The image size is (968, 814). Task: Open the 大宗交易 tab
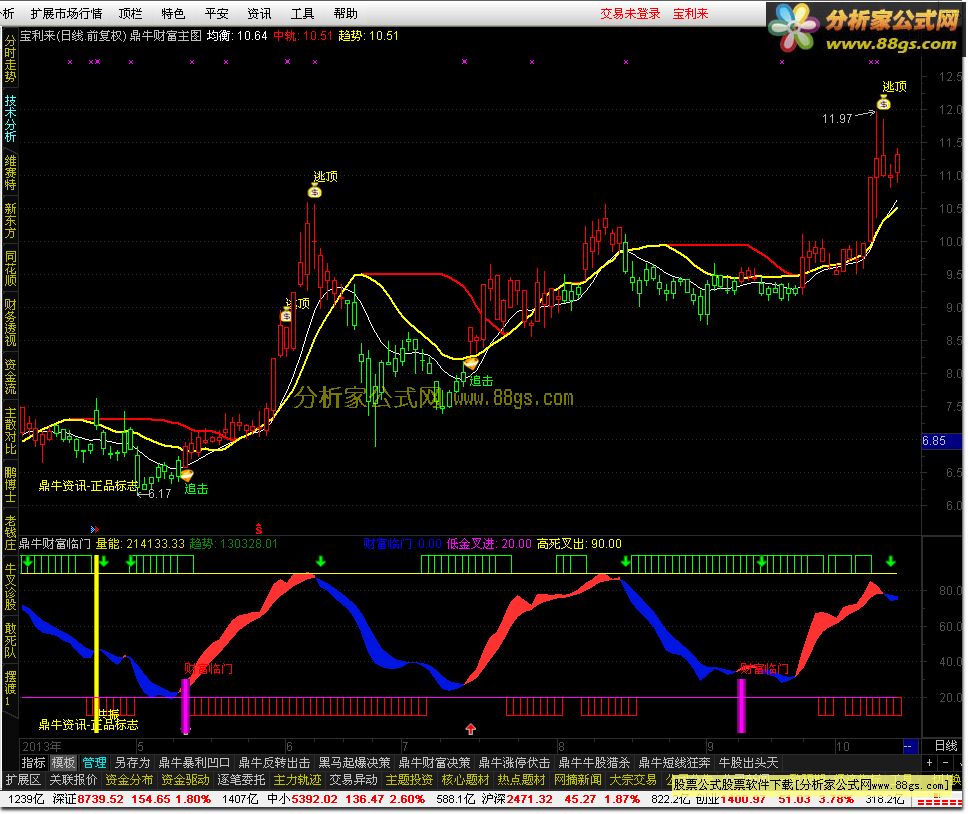(x=633, y=780)
